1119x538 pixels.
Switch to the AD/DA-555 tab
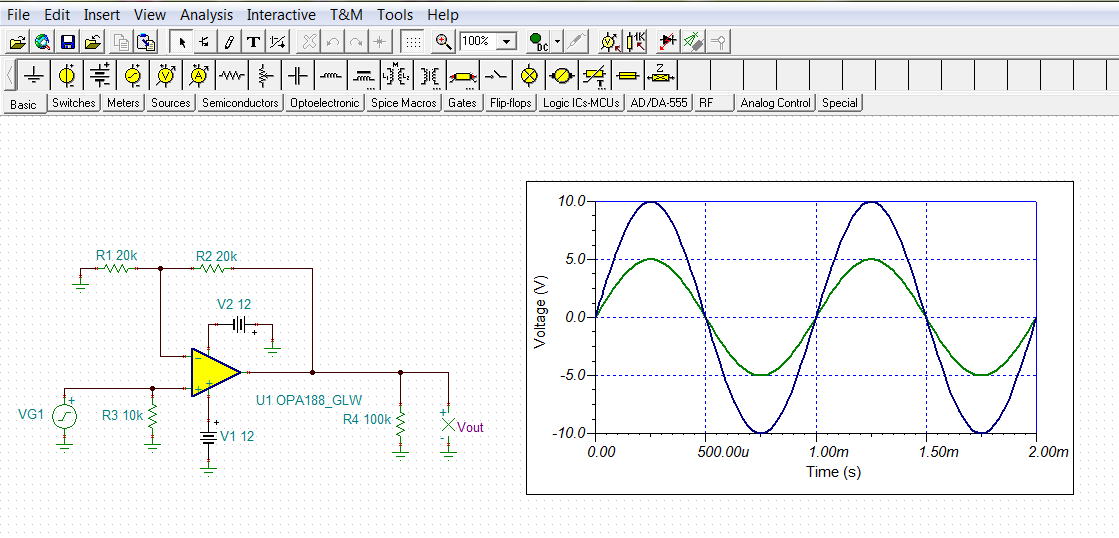click(x=659, y=103)
